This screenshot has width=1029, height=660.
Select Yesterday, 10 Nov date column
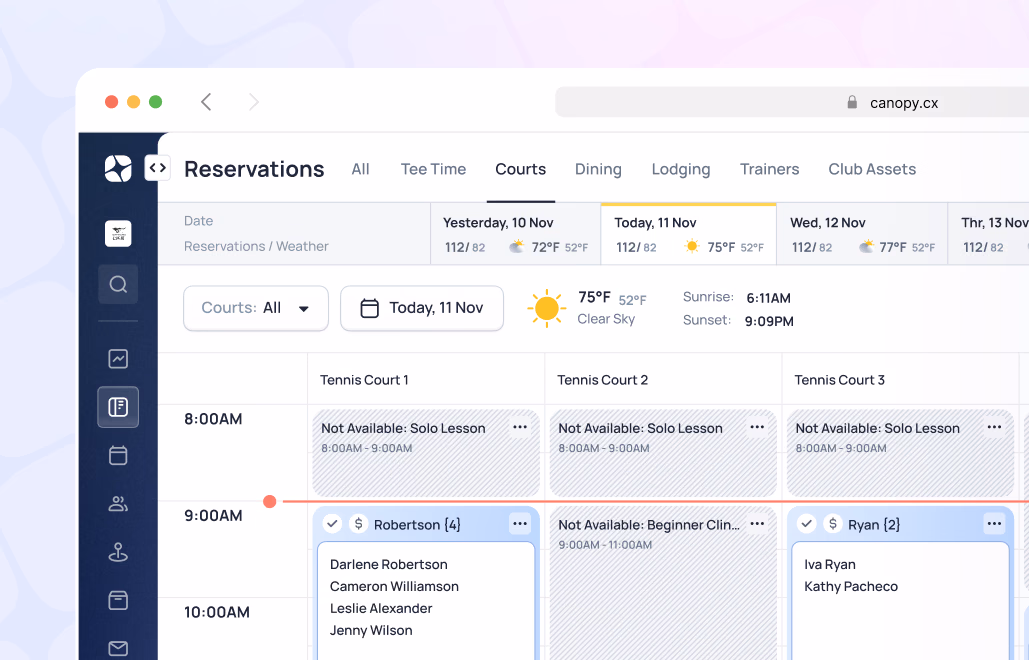516,234
